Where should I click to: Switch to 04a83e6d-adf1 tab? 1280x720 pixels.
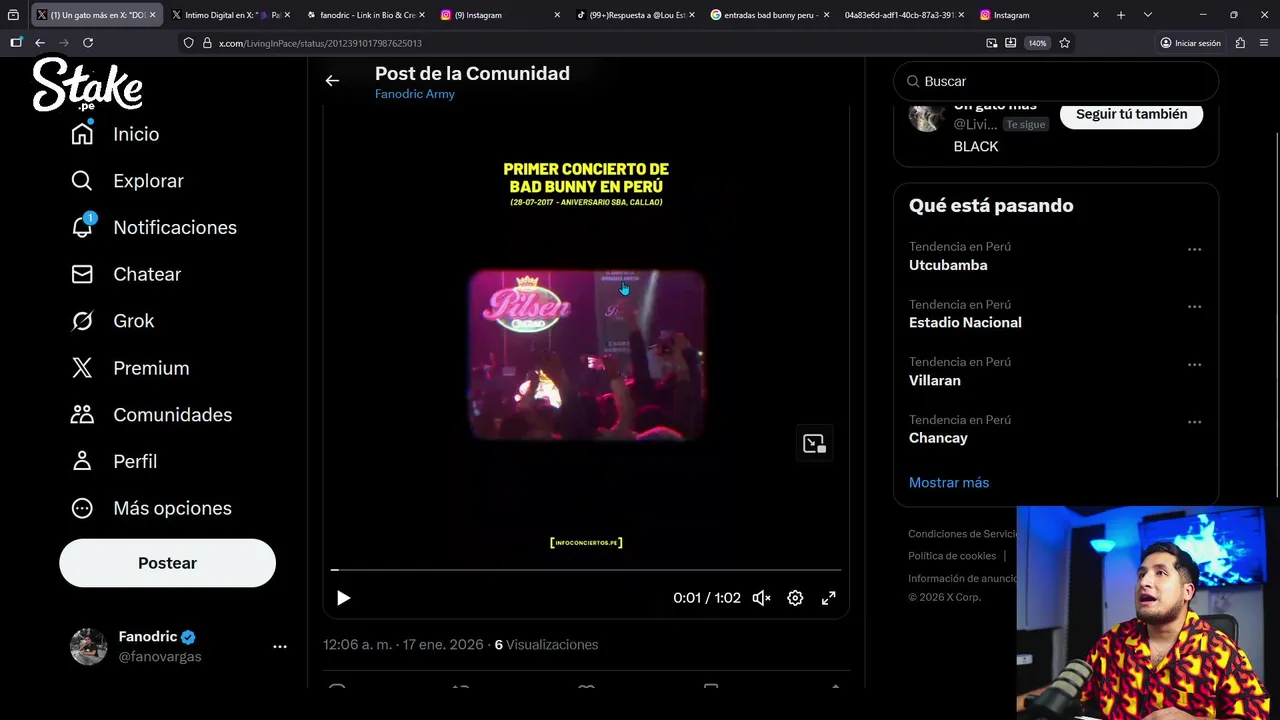903,15
